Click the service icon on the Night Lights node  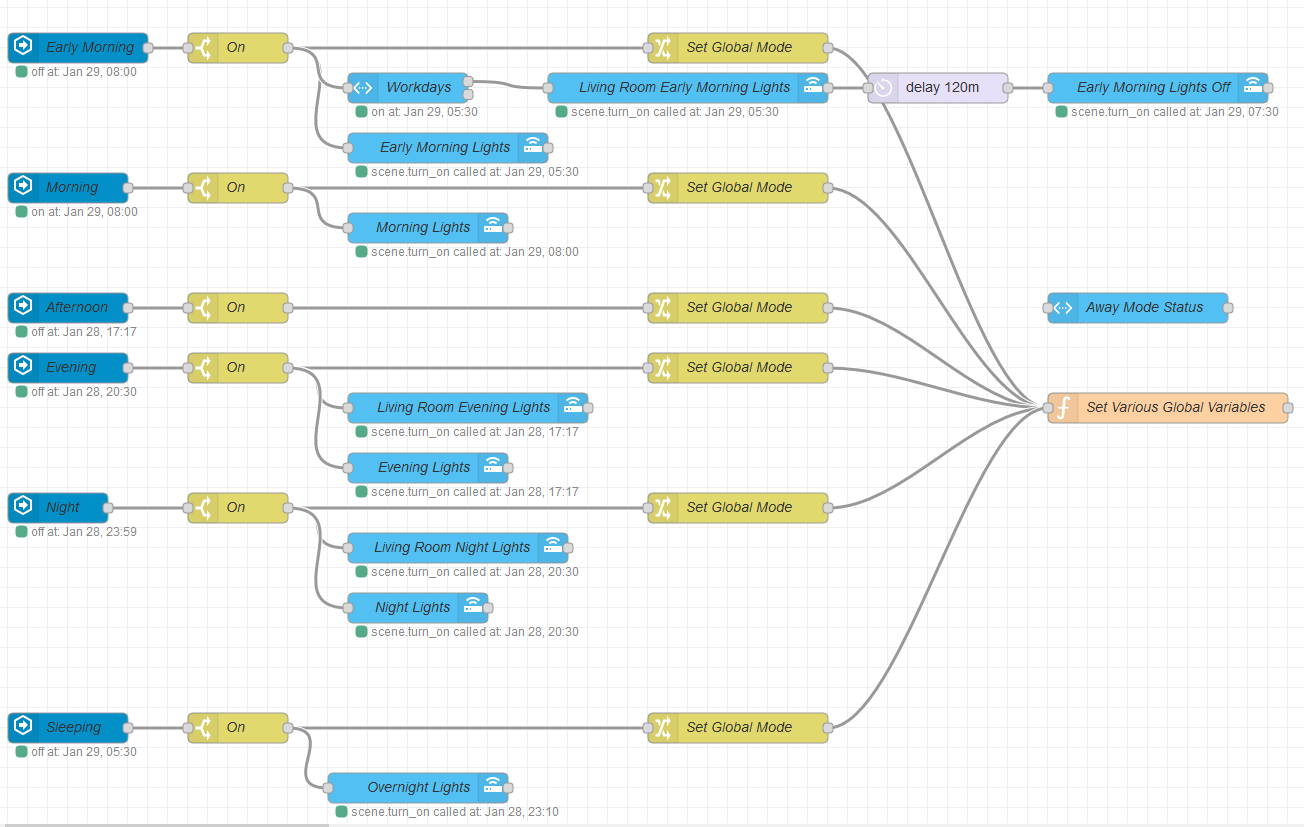click(x=473, y=607)
